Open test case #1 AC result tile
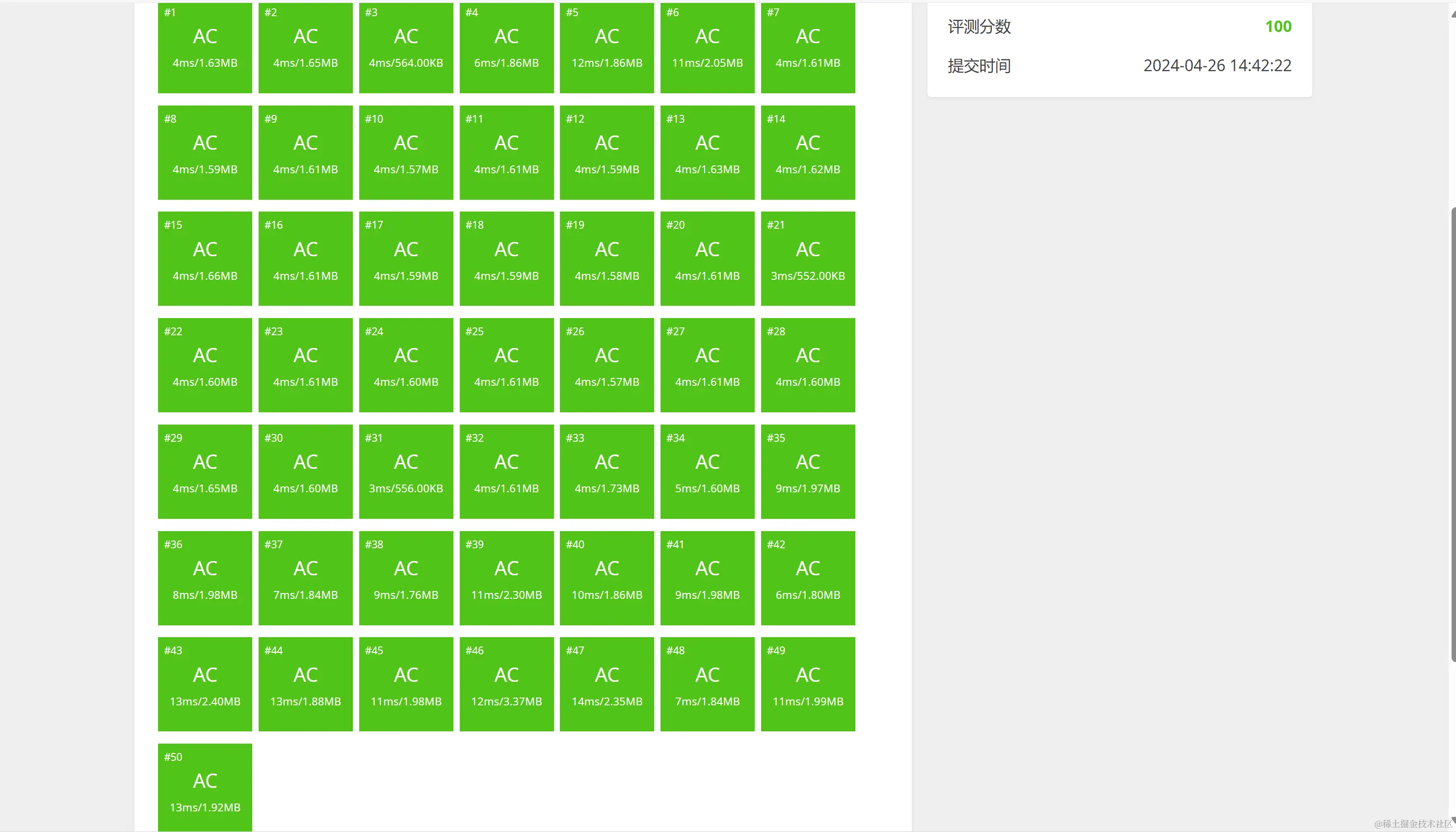The height and width of the screenshot is (832, 1456). (x=205, y=47)
